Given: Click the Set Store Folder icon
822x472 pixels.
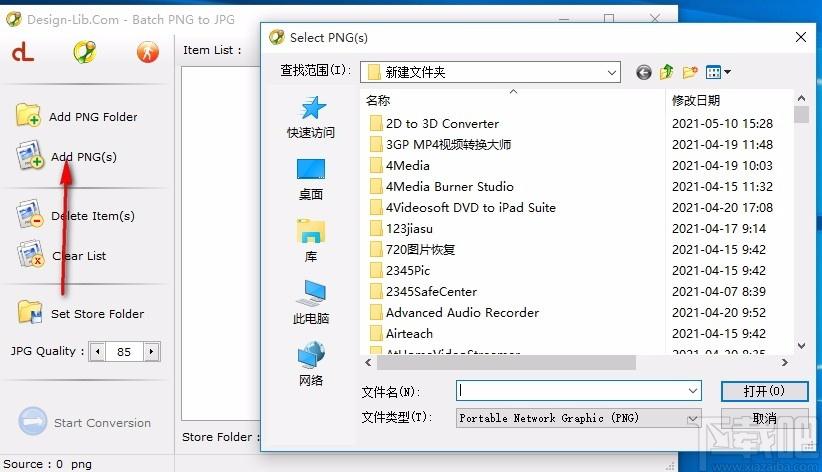Looking at the screenshot, I should click(30, 312).
